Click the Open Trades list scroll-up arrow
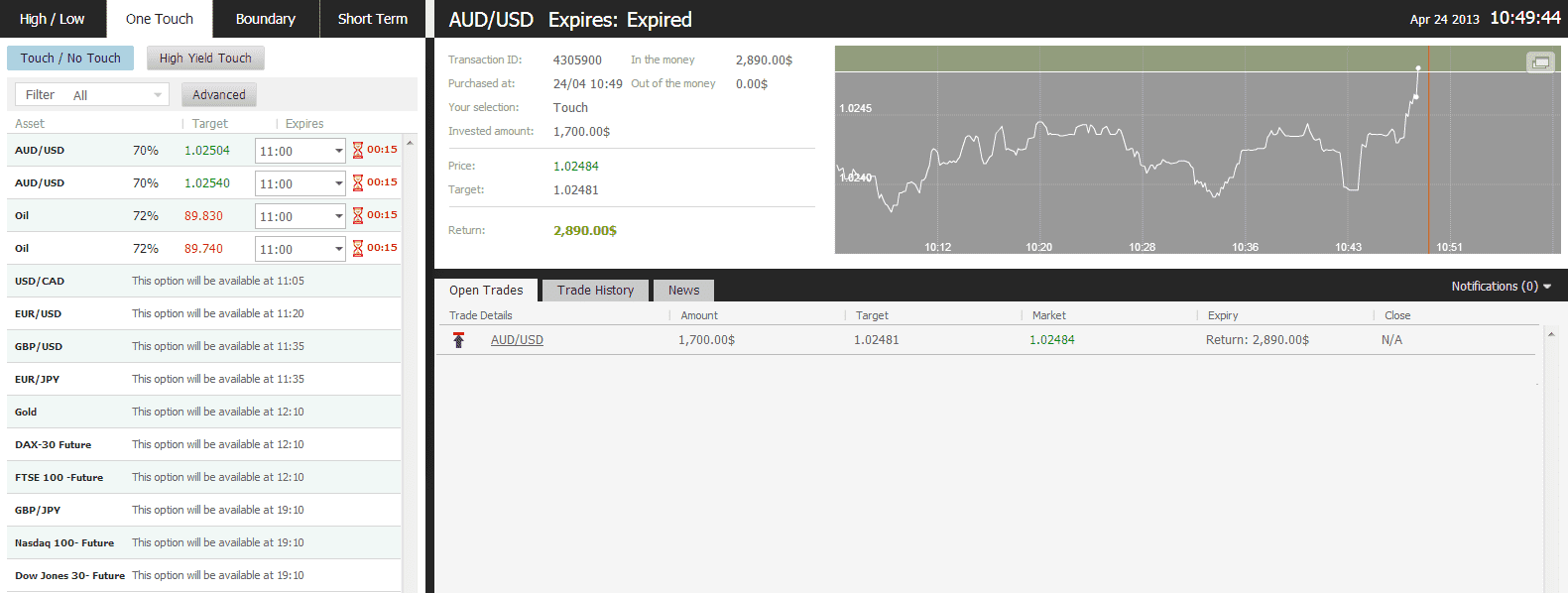1568x593 pixels. pyautogui.click(x=1551, y=334)
